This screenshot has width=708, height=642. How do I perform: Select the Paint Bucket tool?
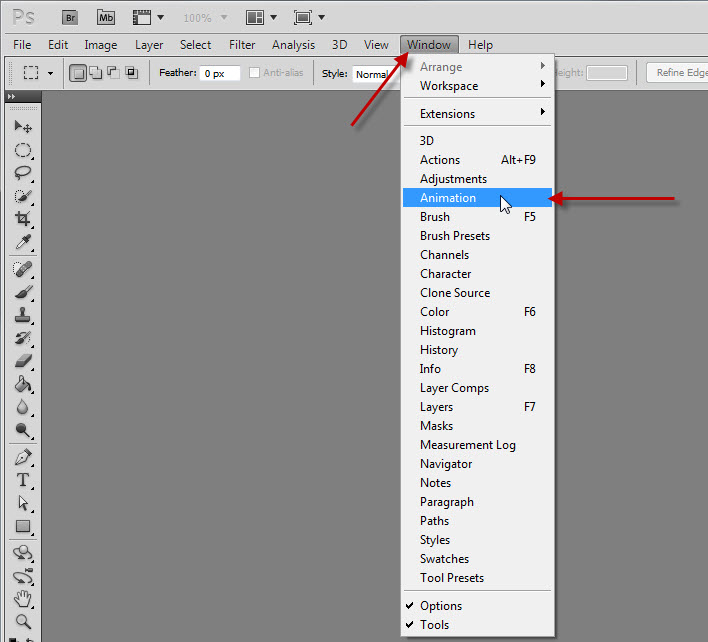[23, 385]
